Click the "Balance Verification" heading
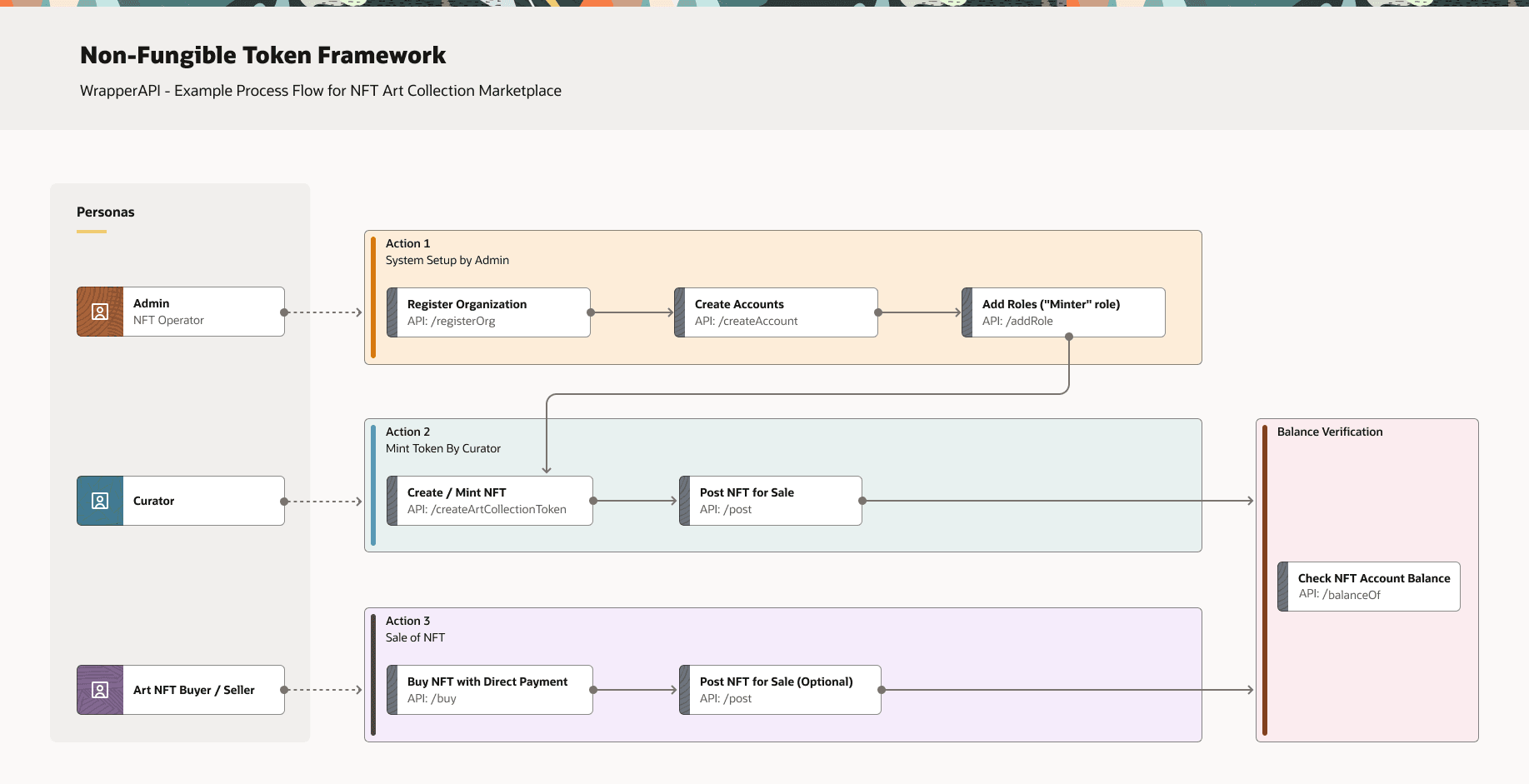The image size is (1529, 784). (1330, 432)
